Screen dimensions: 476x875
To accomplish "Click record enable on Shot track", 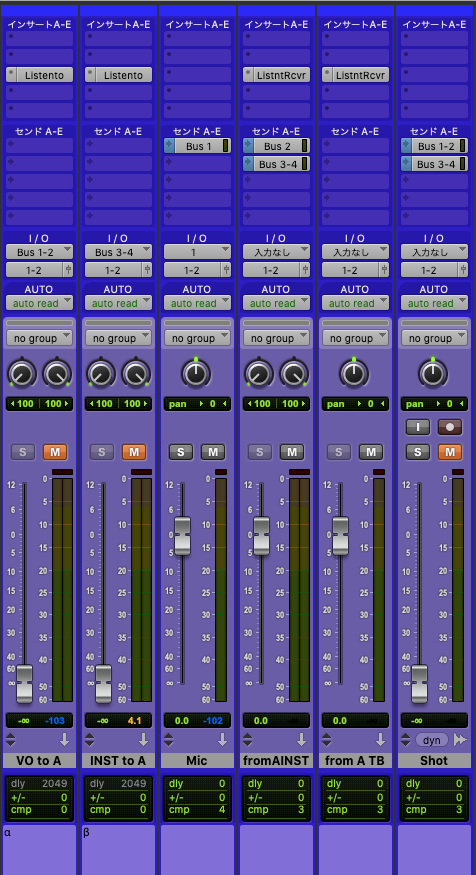I will point(449,427).
